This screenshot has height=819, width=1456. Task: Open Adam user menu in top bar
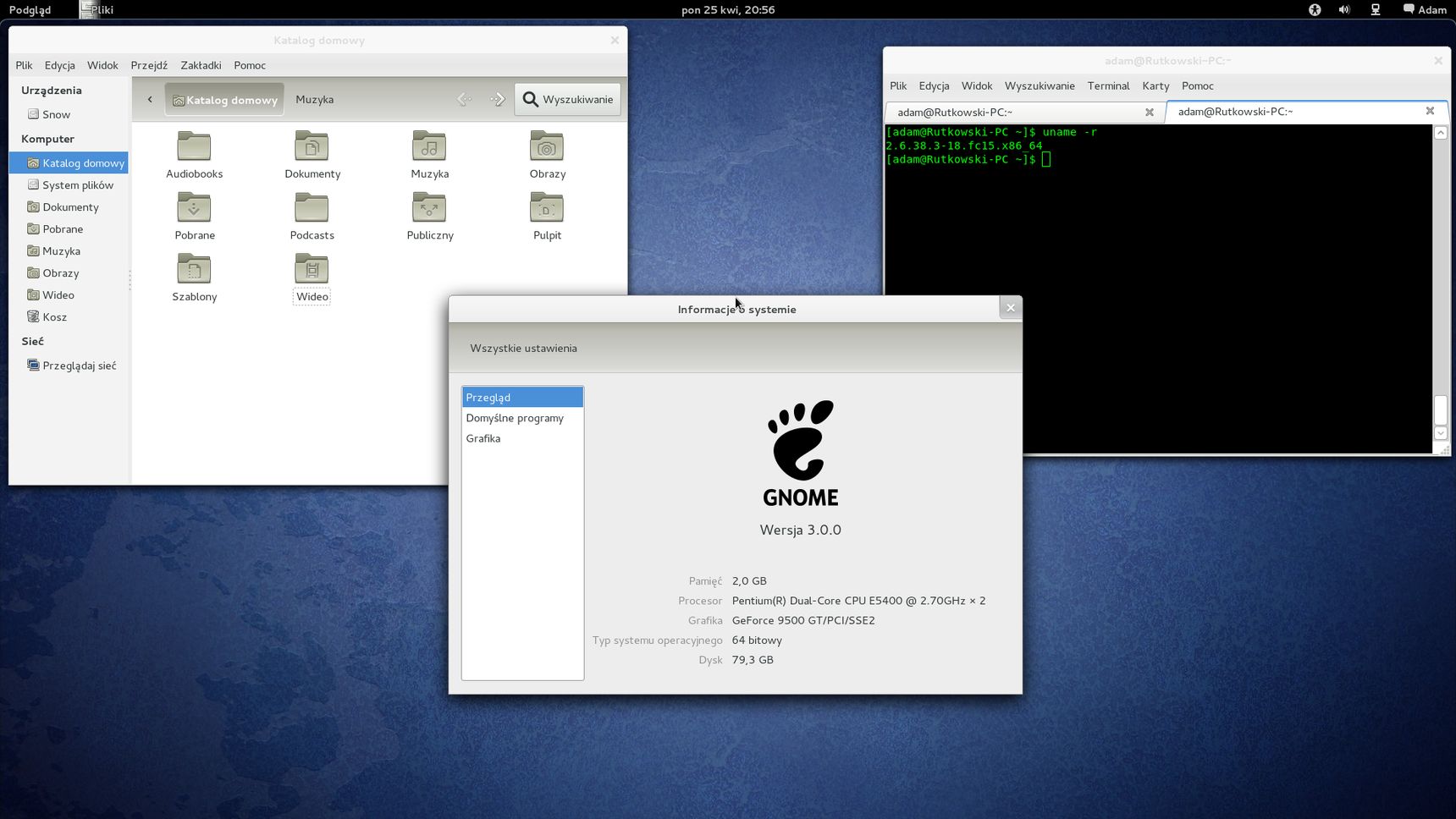pos(1425,9)
